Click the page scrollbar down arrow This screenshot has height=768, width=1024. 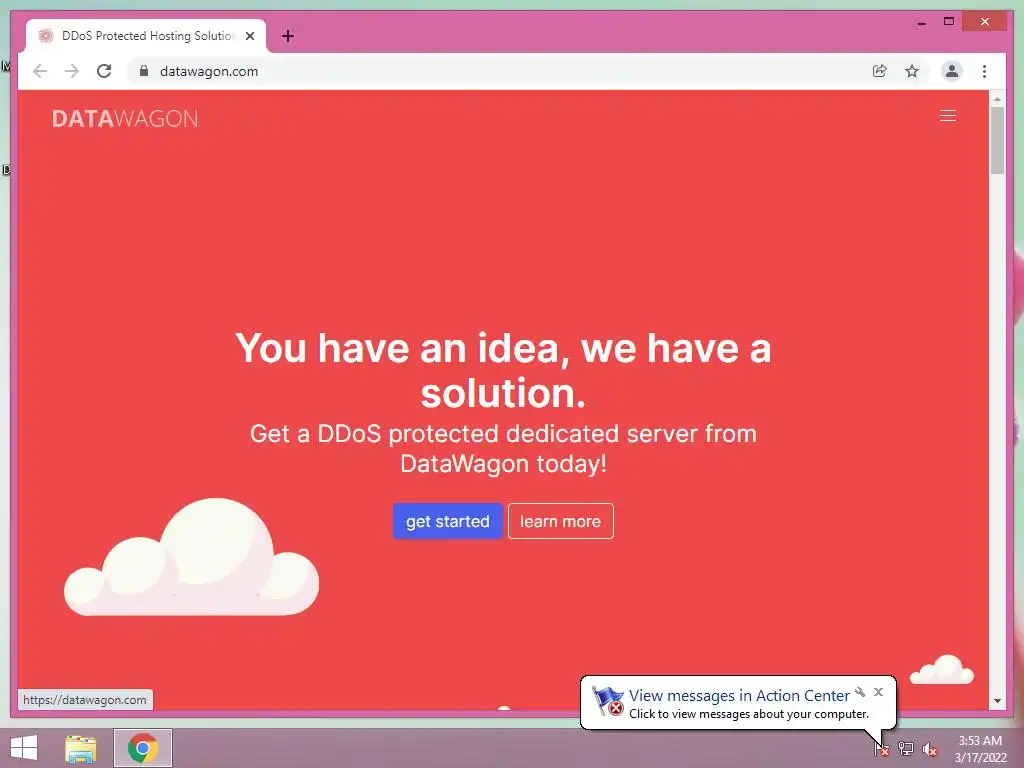(997, 701)
